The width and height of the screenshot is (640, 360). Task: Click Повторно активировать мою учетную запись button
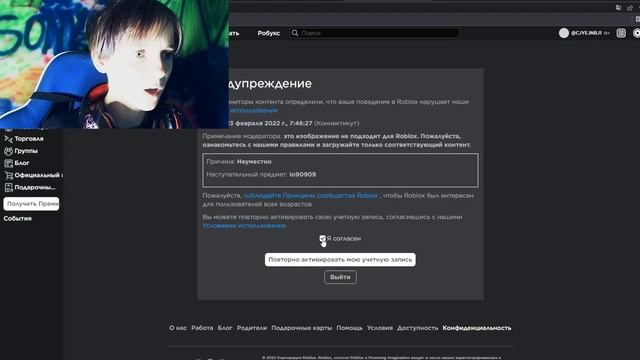340,260
